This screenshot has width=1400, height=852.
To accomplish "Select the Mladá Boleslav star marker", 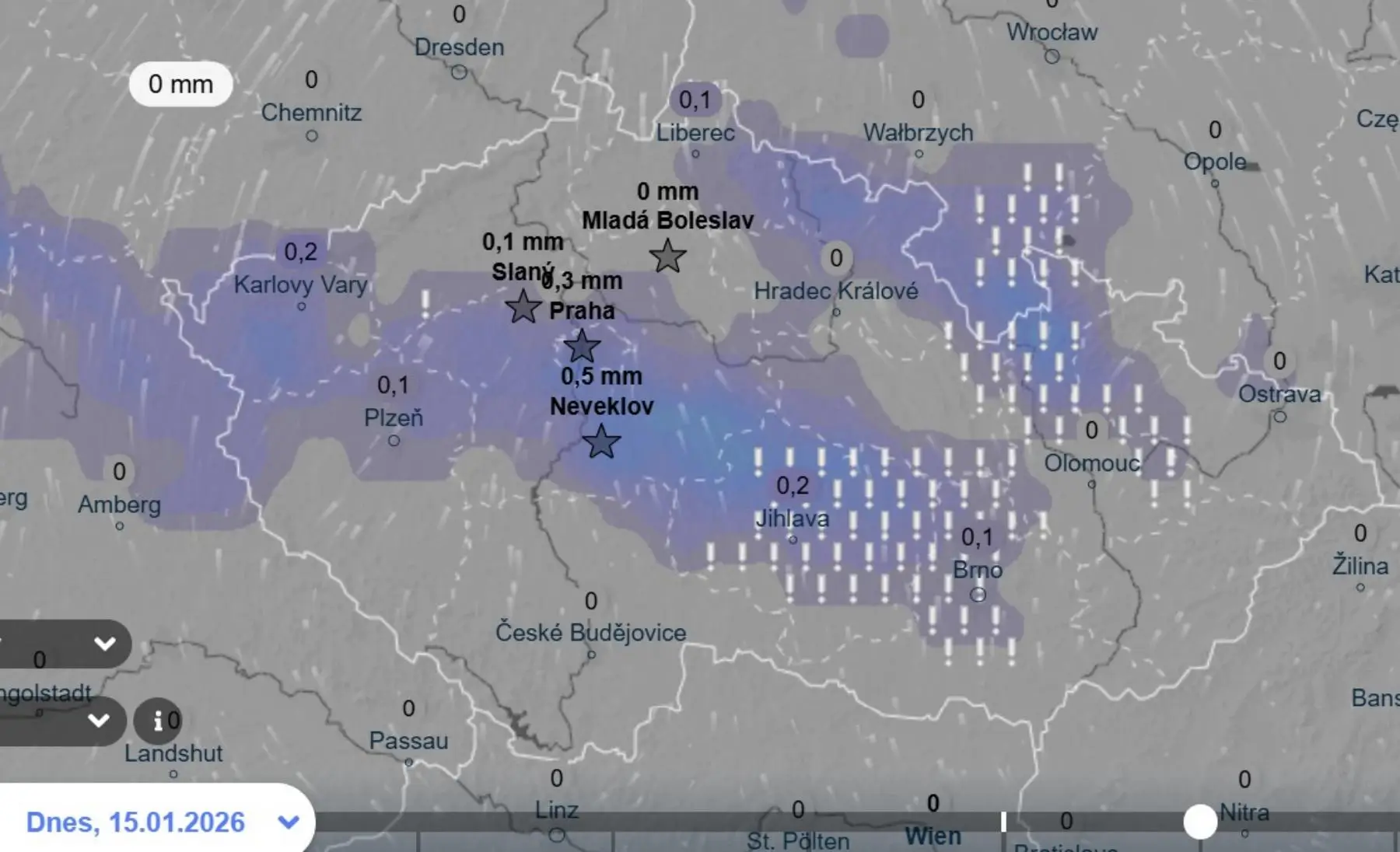I will 667,257.
